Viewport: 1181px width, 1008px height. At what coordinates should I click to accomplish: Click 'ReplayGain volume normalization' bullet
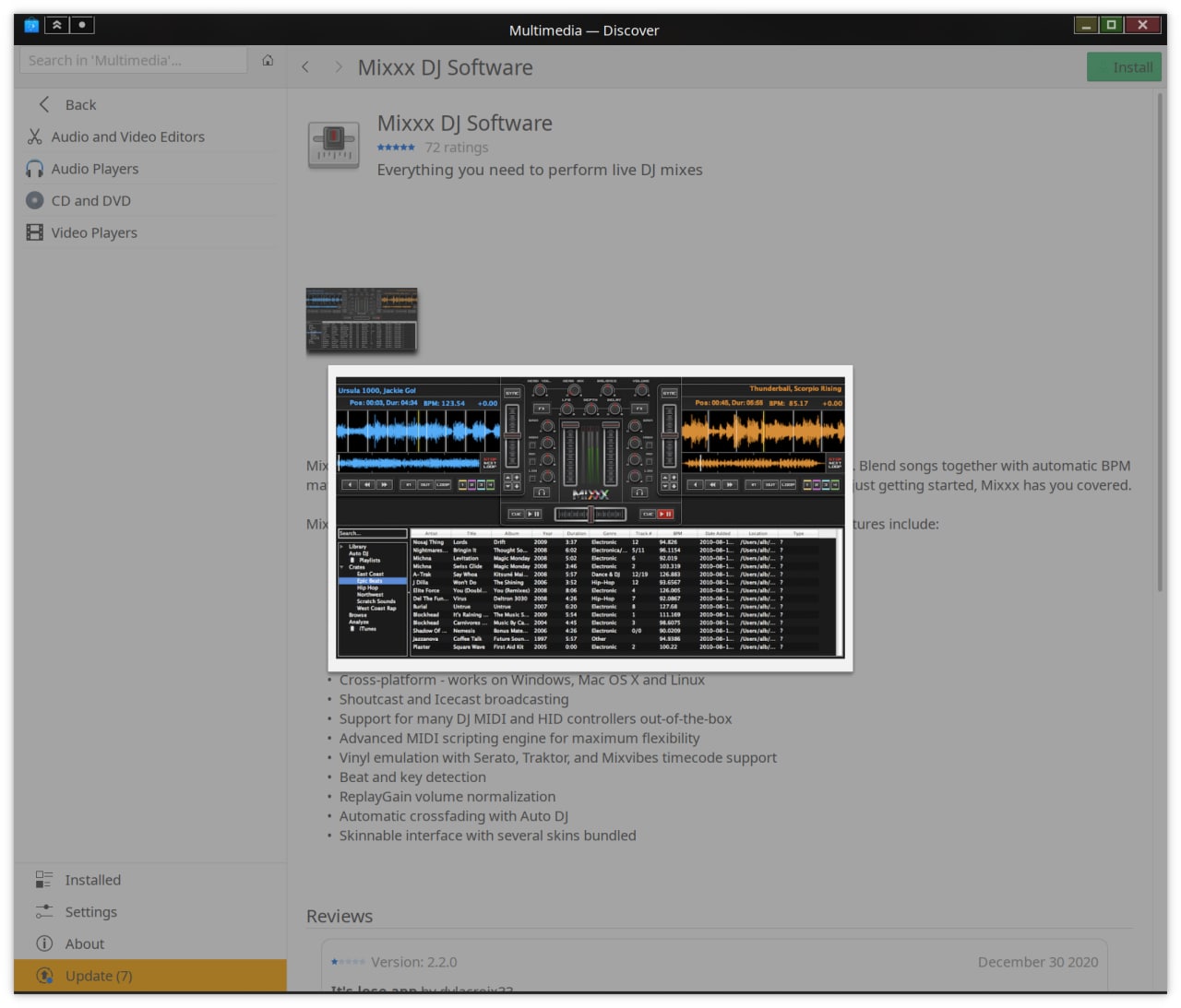tap(447, 796)
